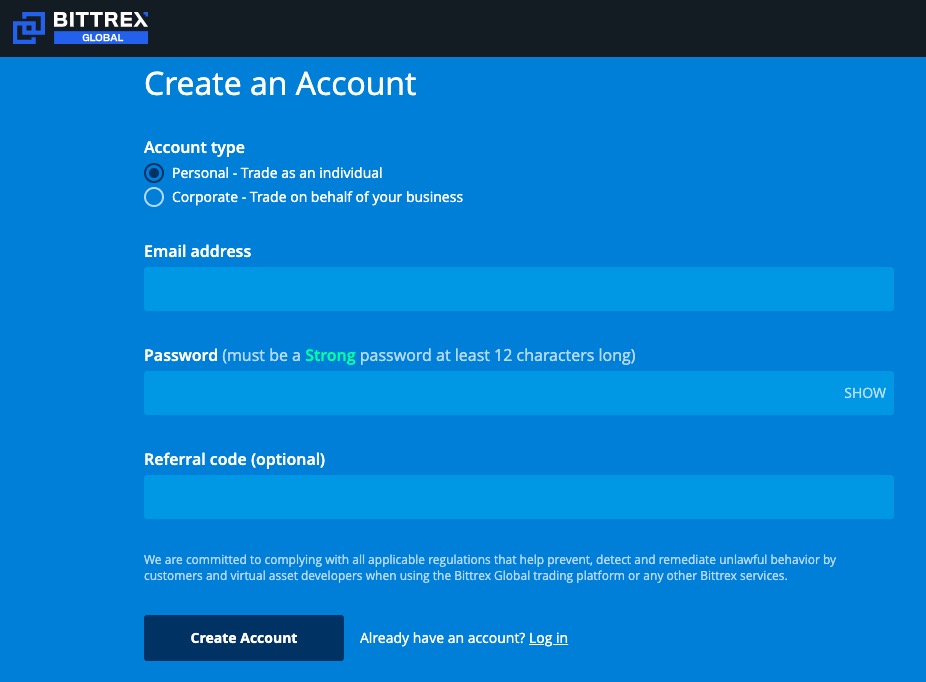
Task: Click the Create Account button
Action: 244,638
